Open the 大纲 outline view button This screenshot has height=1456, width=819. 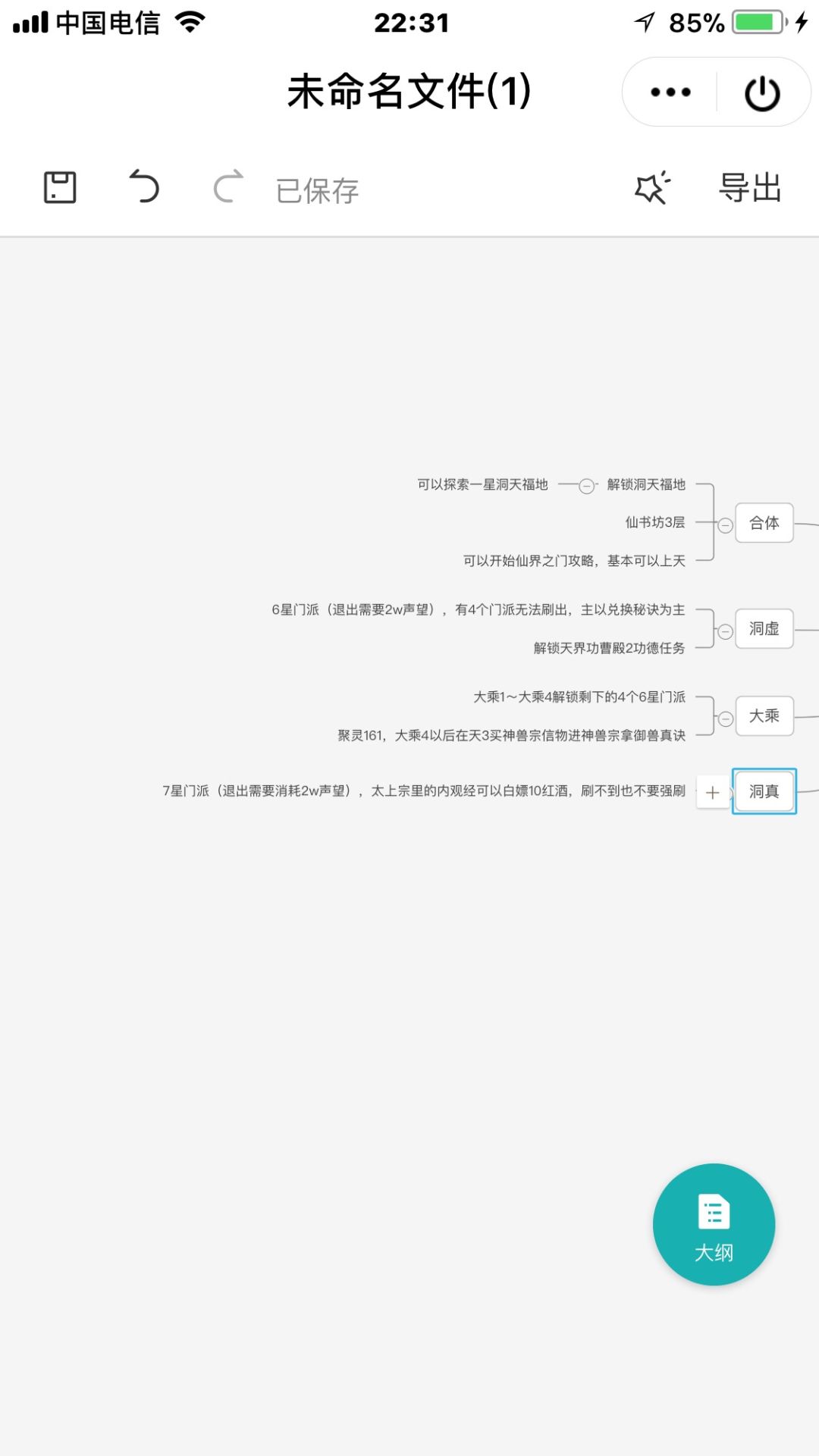click(714, 1224)
